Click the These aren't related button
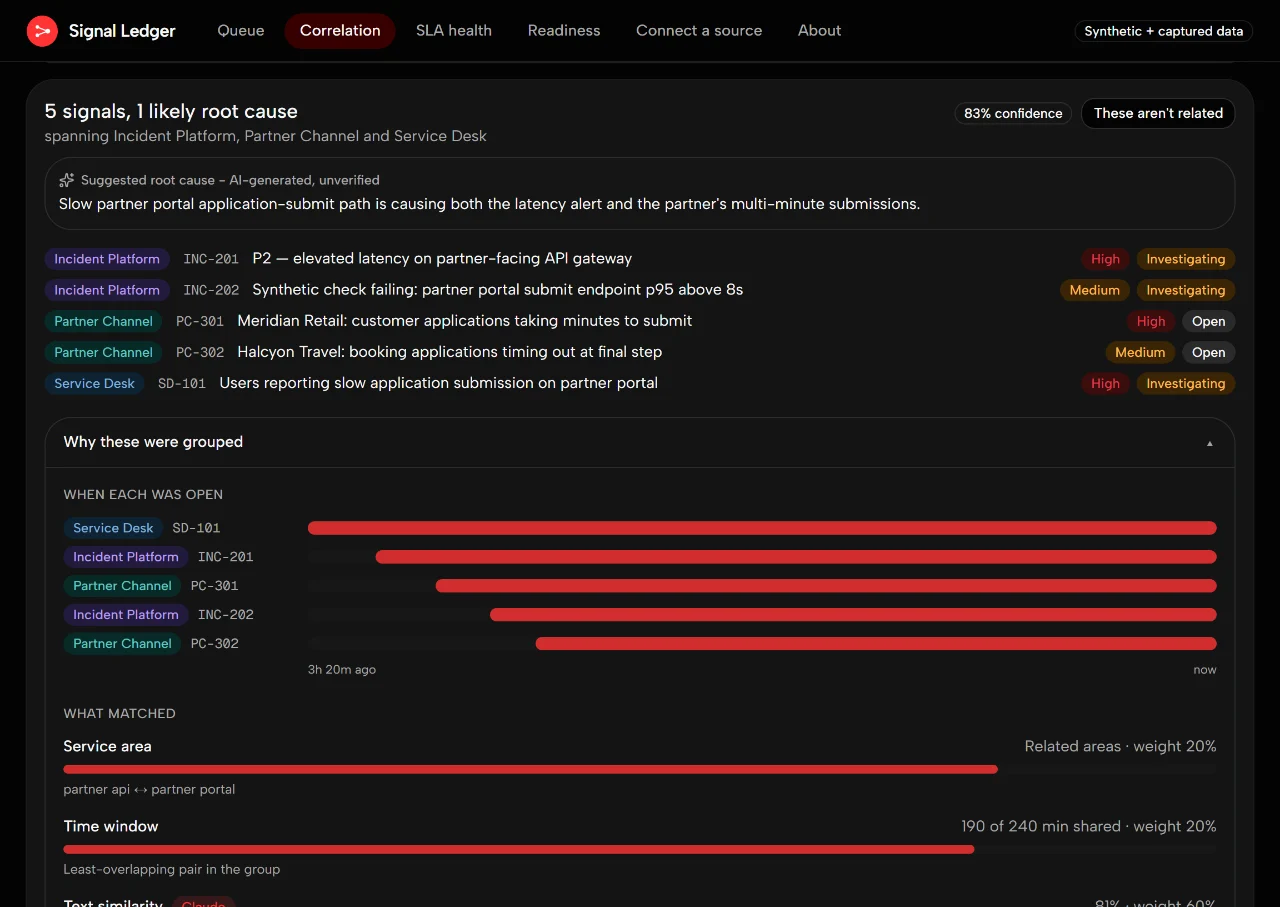The image size is (1280, 907). tap(1158, 113)
